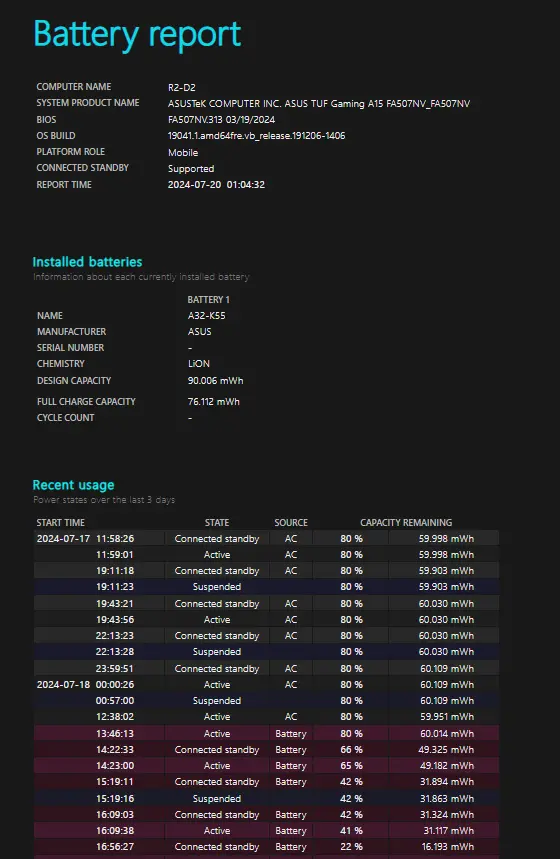The height and width of the screenshot is (859, 560).
Task: Select battery name A32-K55
Action: (207, 316)
